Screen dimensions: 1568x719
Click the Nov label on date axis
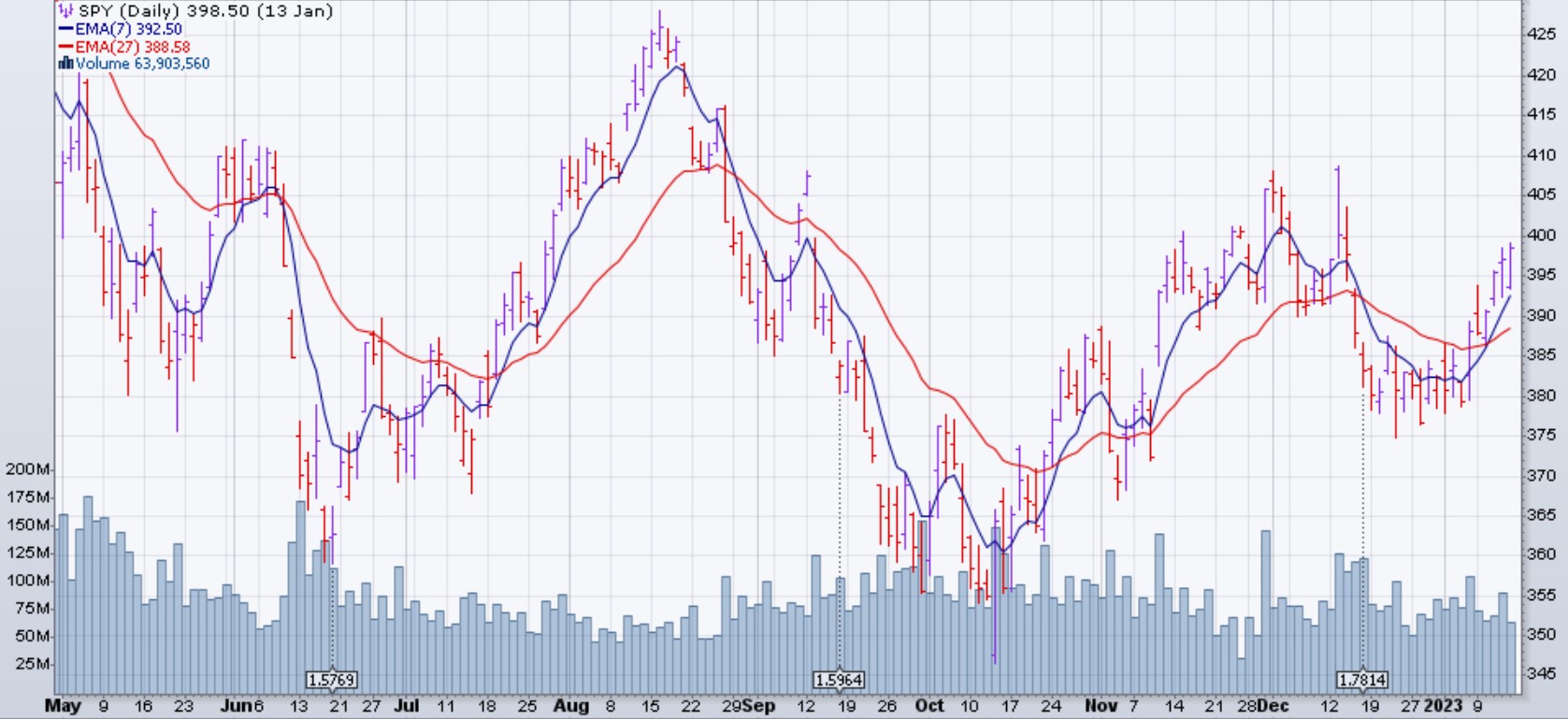[1100, 706]
